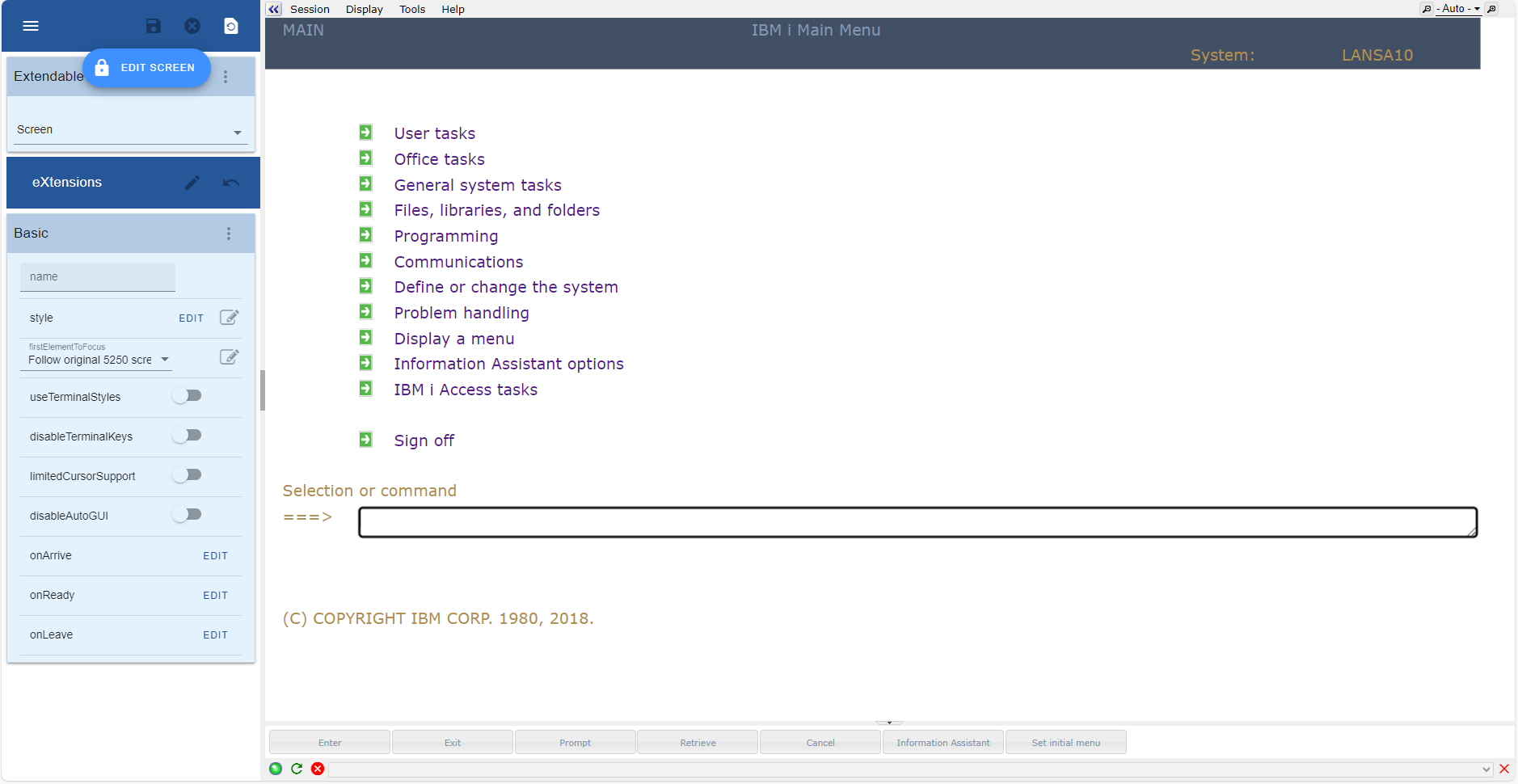Open the Session menu

click(x=310, y=9)
